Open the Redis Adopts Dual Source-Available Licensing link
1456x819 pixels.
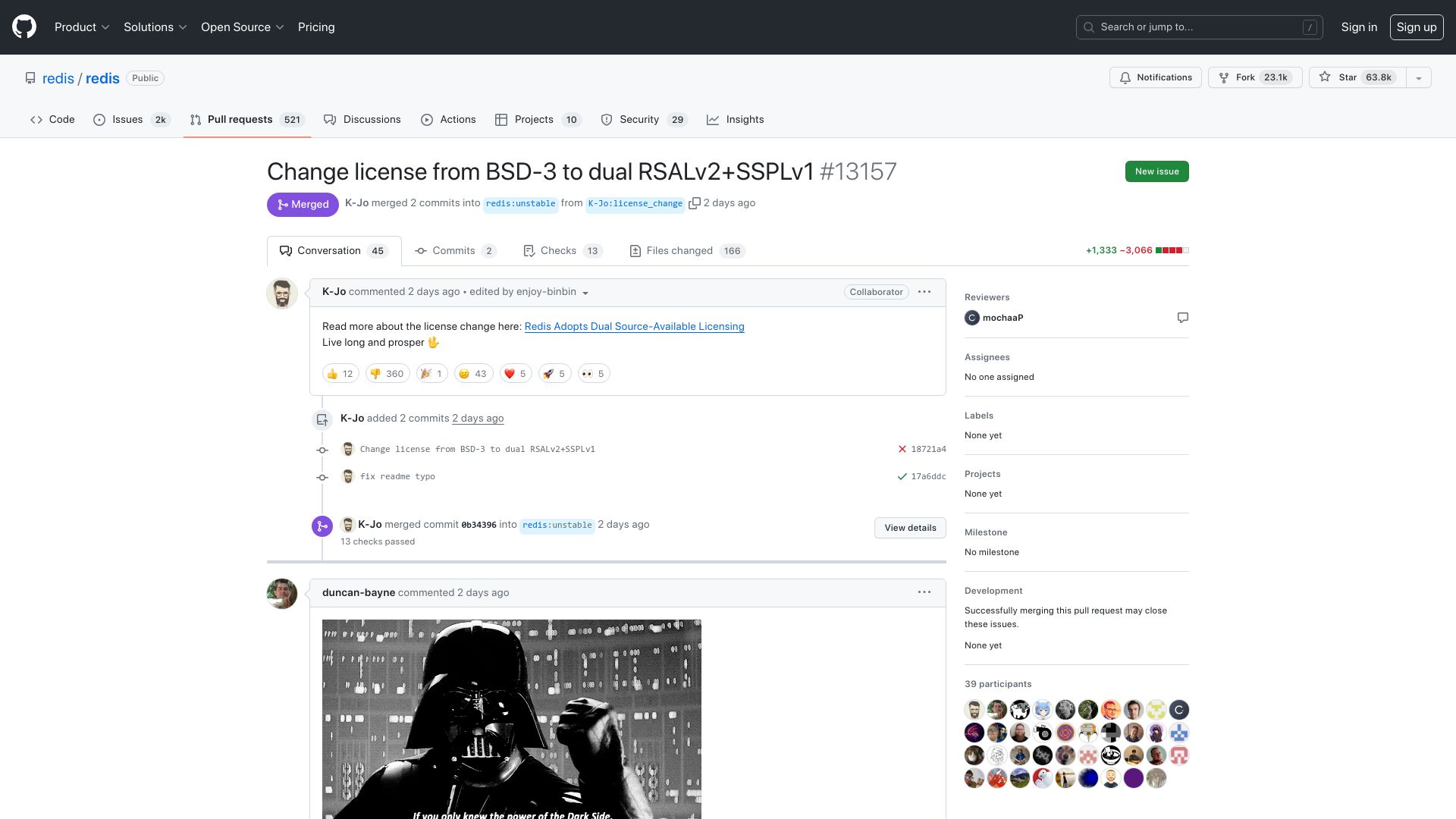click(x=634, y=326)
